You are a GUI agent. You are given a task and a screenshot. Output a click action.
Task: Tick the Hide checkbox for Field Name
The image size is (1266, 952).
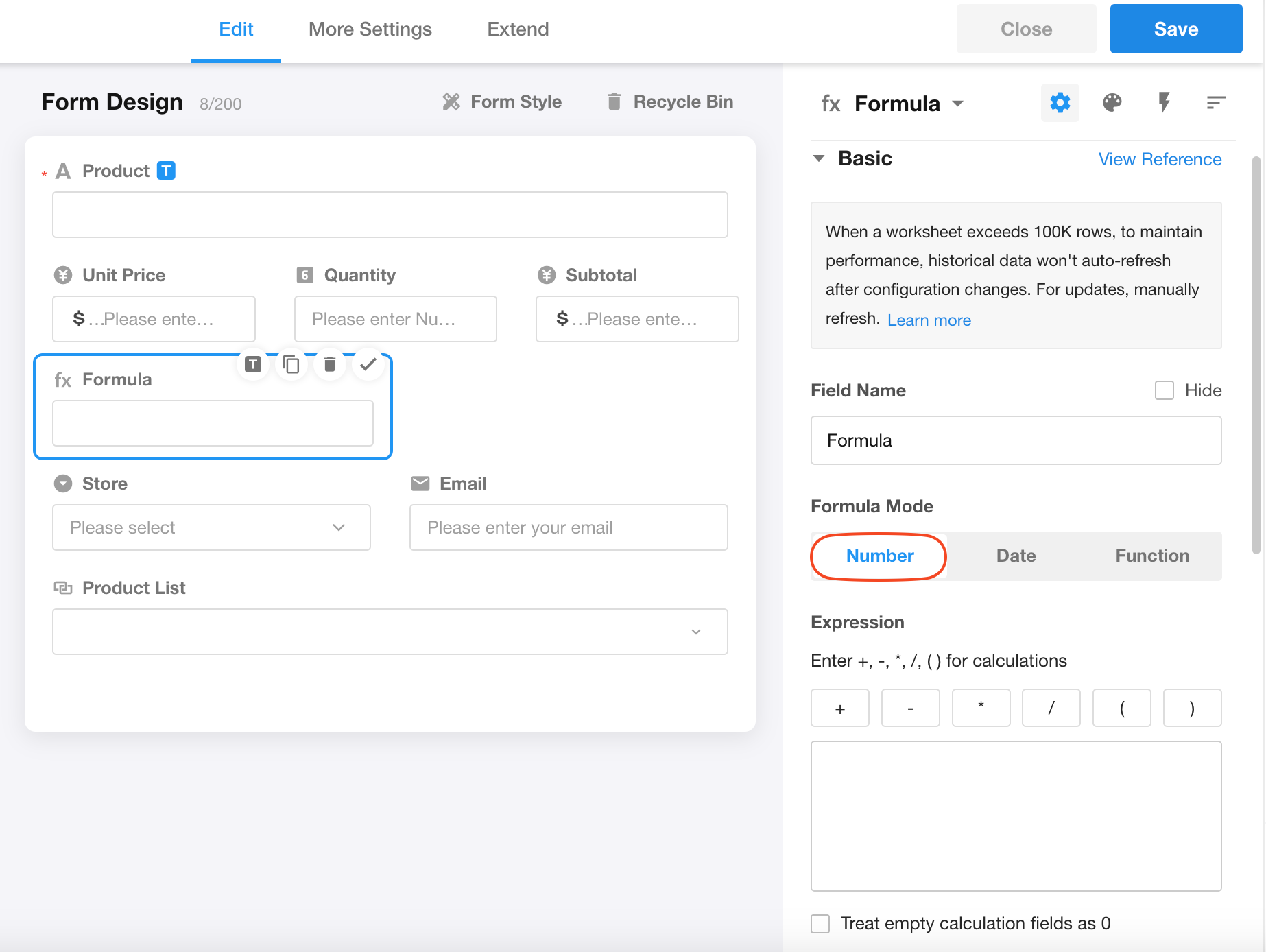point(1164,390)
